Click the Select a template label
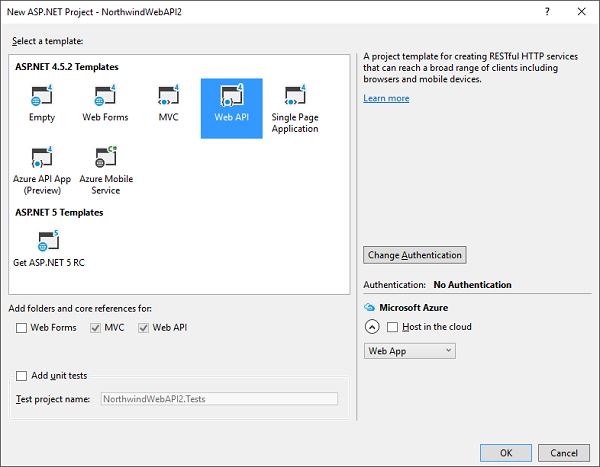 pyautogui.click(x=47, y=41)
